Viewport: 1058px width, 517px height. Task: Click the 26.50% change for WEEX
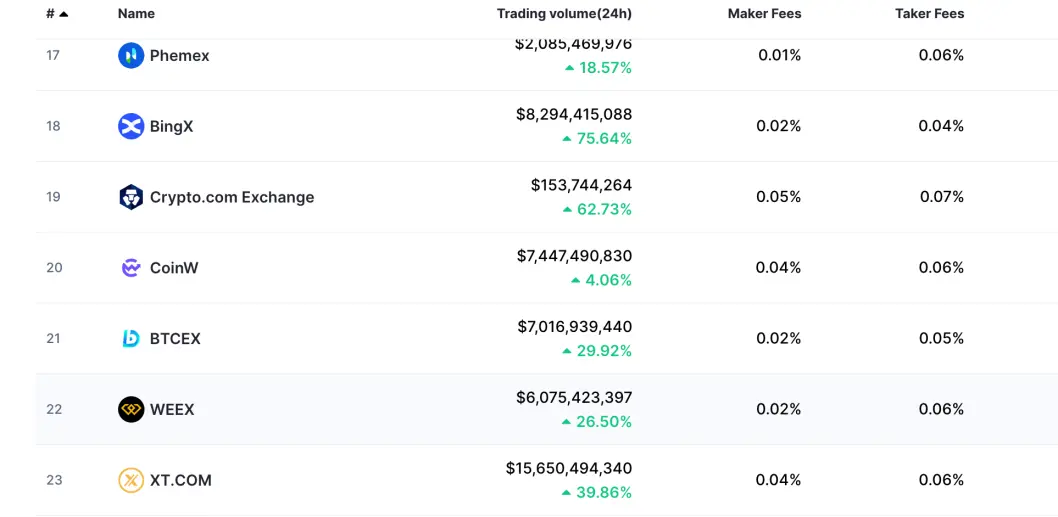[597, 422]
